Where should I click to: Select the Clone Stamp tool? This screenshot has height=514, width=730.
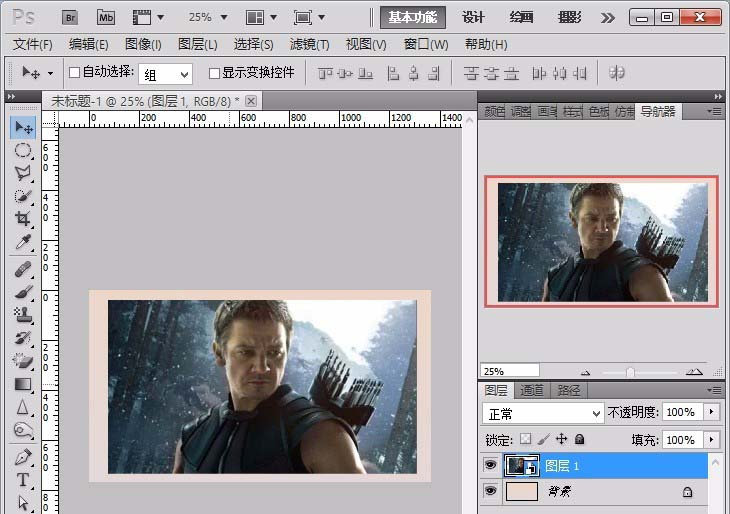pyautogui.click(x=23, y=314)
